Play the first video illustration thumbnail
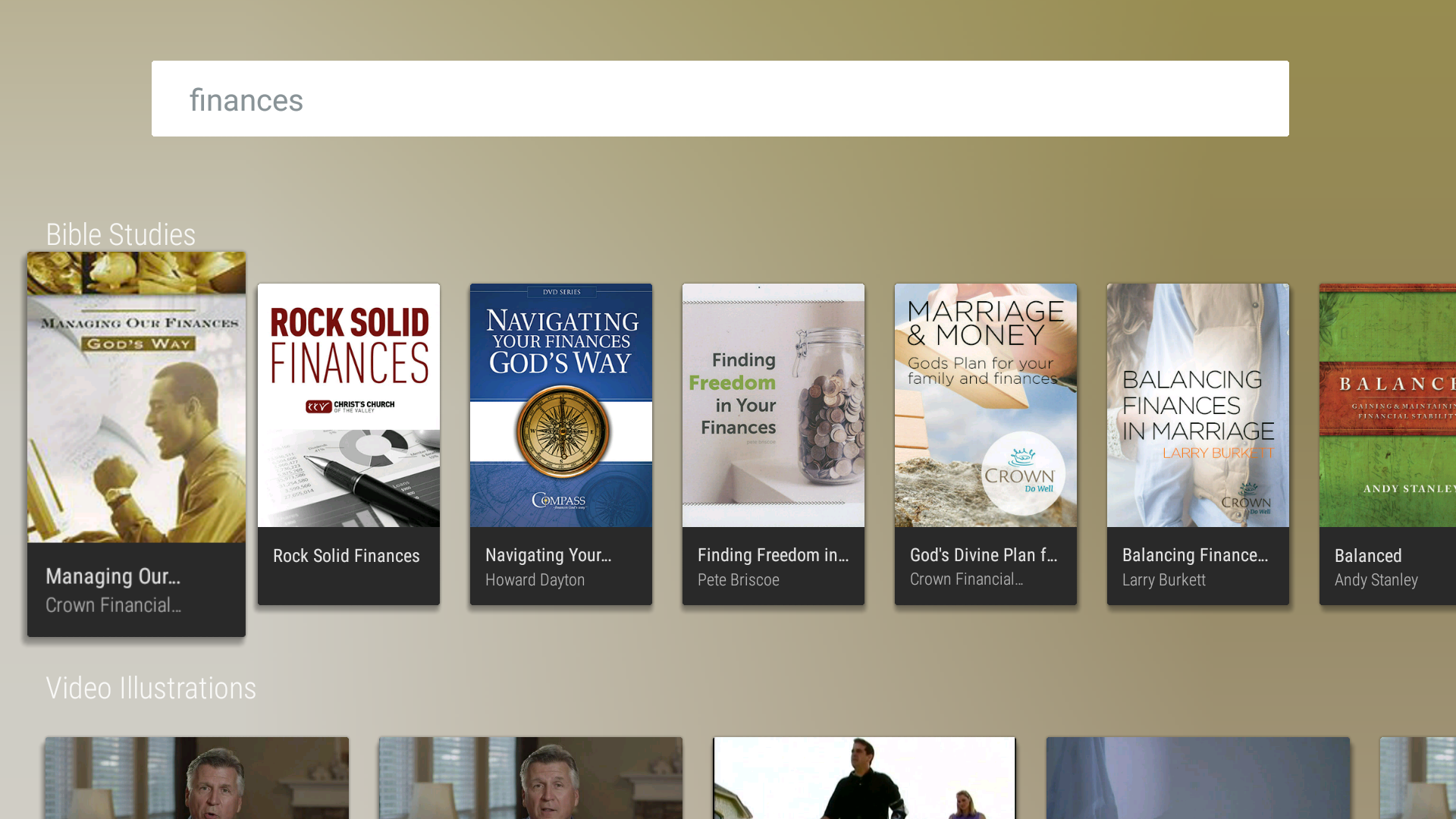Image resolution: width=1456 pixels, height=819 pixels. click(197, 778)
